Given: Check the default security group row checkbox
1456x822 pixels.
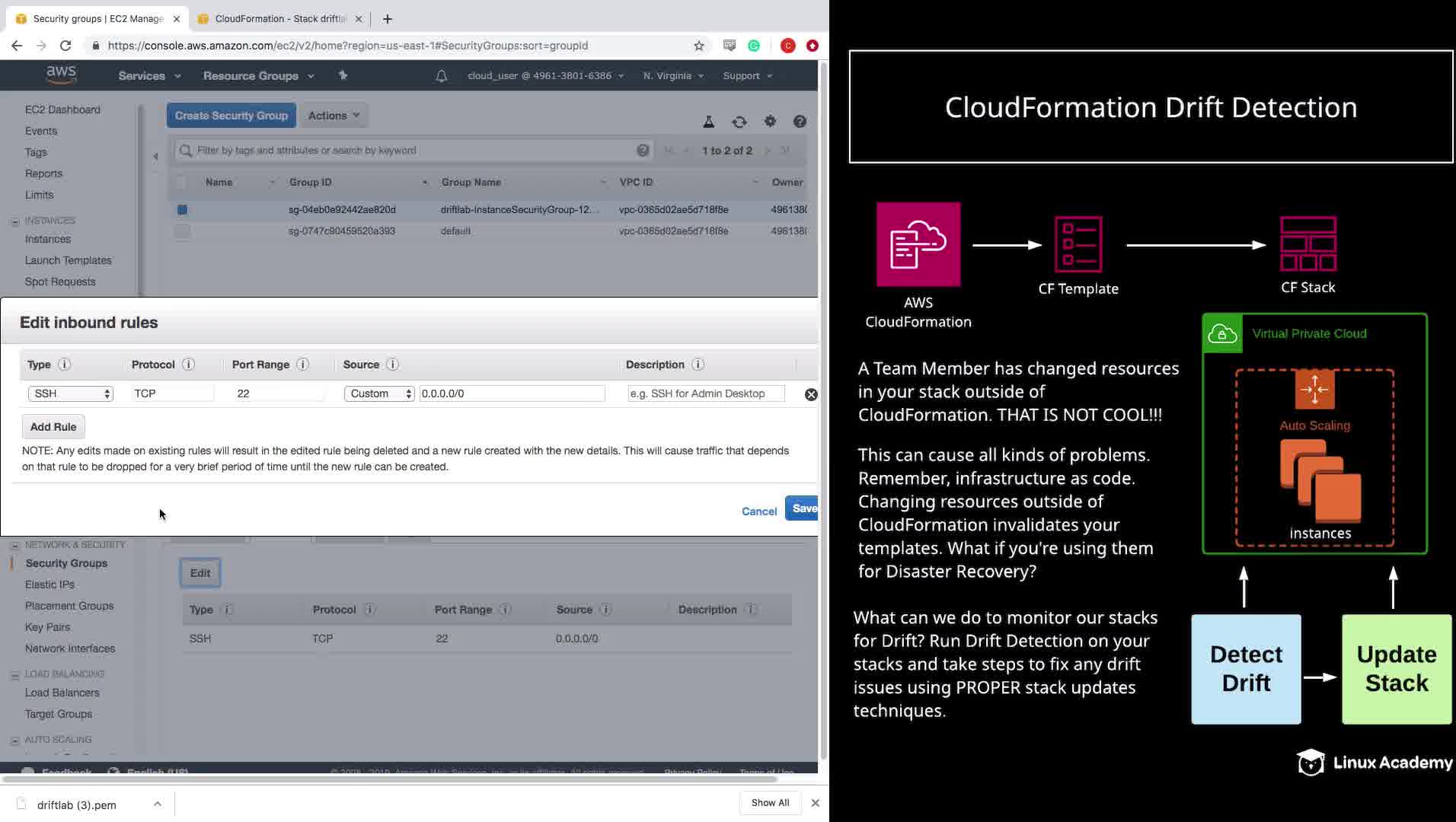Looking at the screenshot, I should pyautogui.click(x=182, y=231).
